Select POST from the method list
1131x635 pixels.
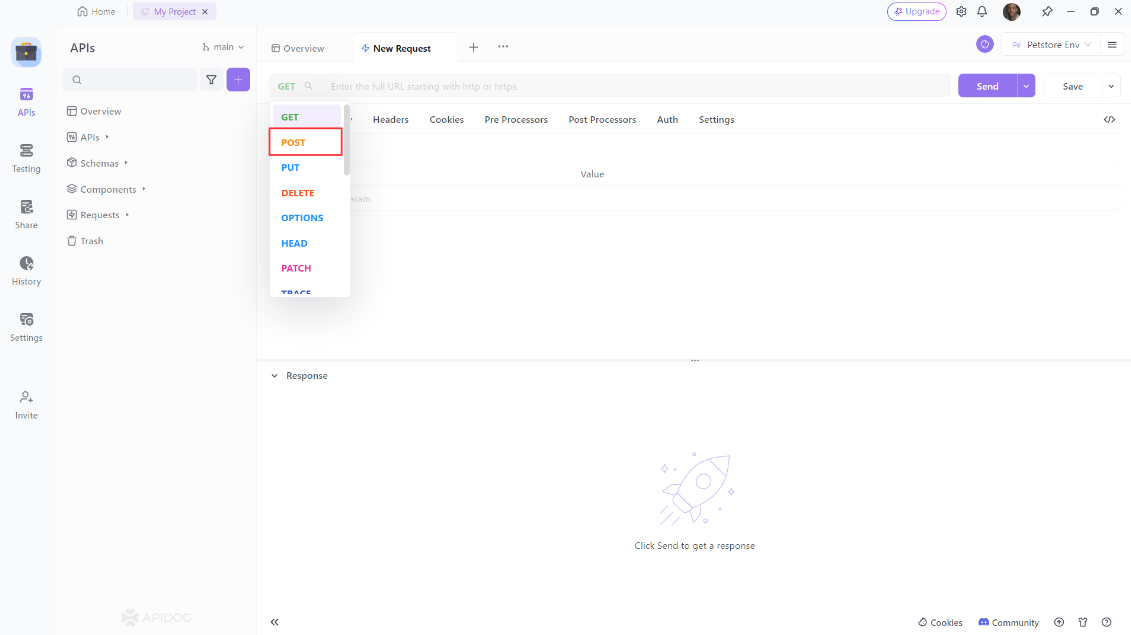tap(306, 142)
